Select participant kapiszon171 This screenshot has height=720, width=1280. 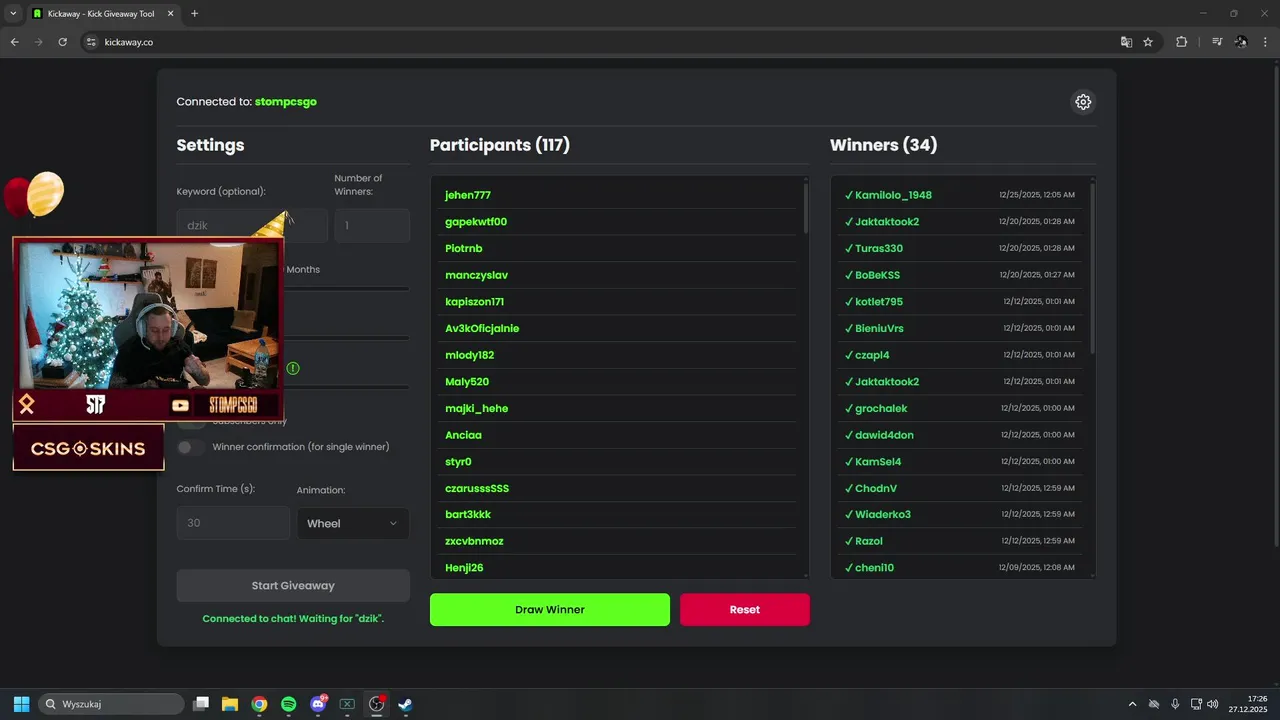point(475,302)
